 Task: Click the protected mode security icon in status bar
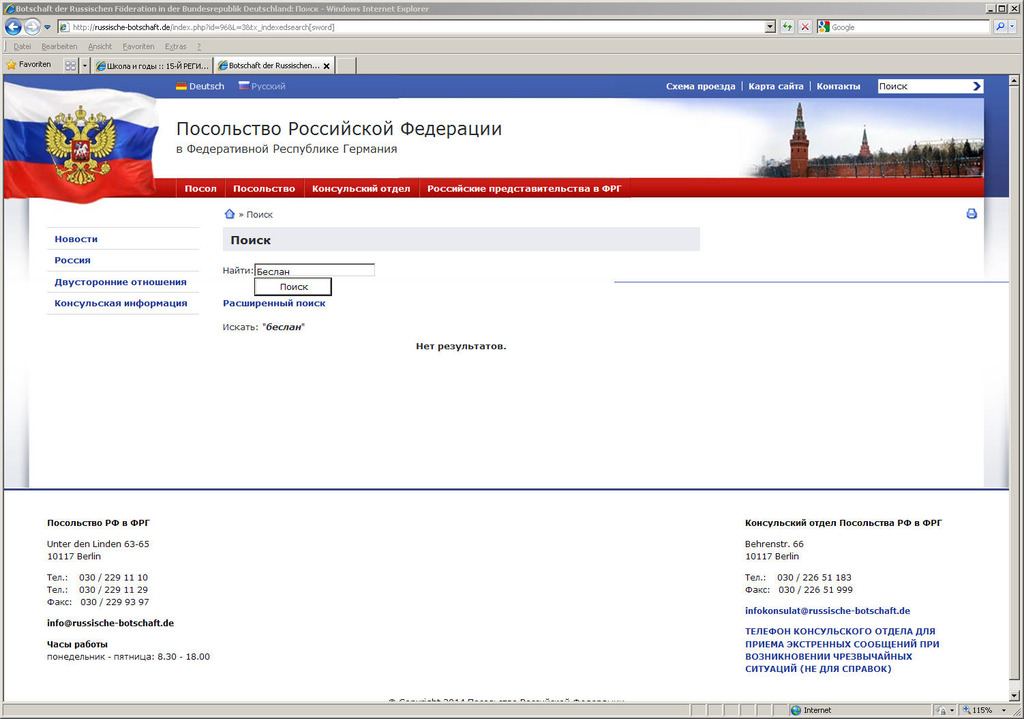942,711
